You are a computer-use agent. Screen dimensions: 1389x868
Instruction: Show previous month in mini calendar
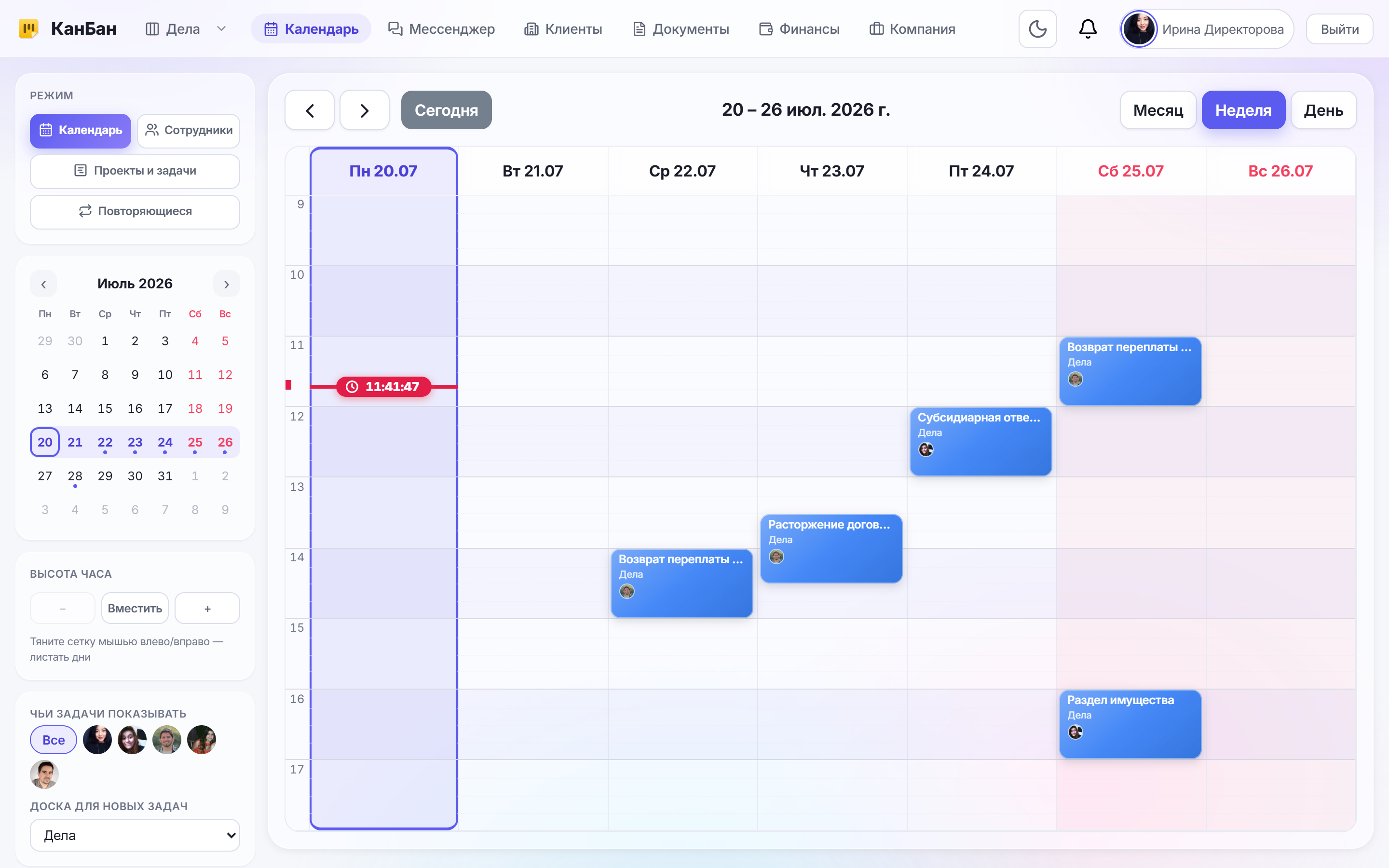click(x=43, y=284)
